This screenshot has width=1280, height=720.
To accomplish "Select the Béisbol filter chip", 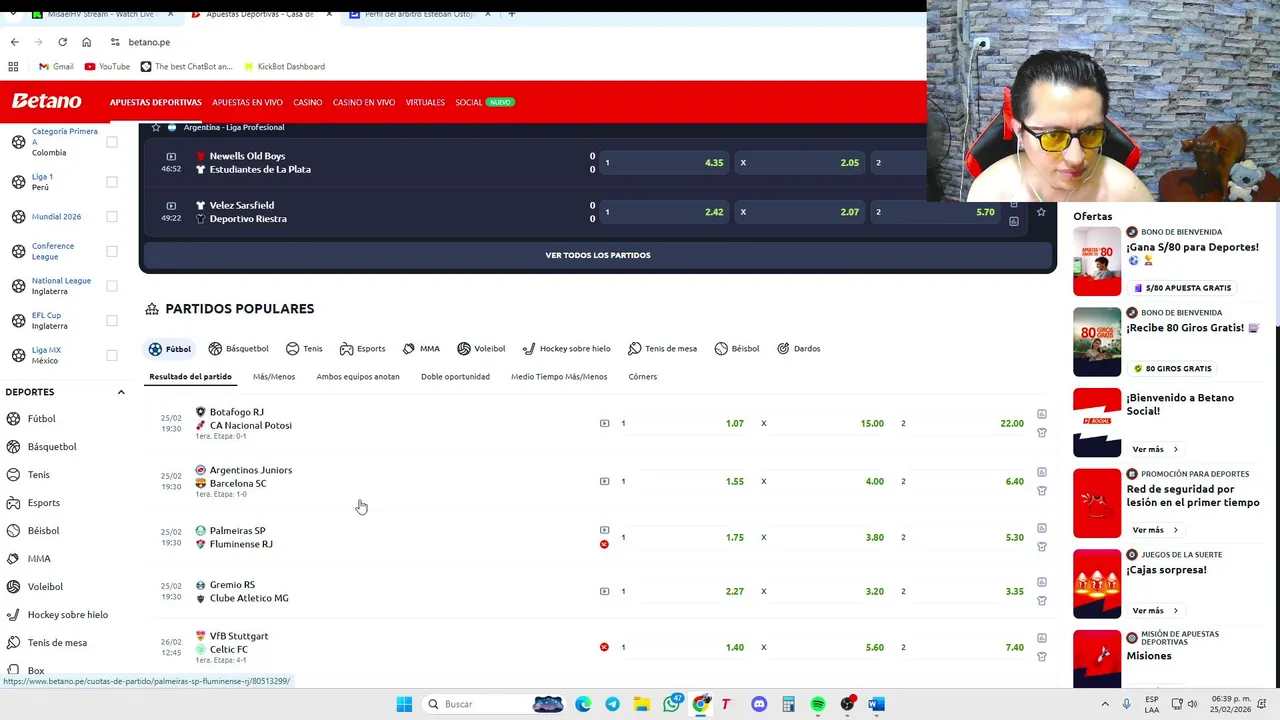I will click(737, 349).
